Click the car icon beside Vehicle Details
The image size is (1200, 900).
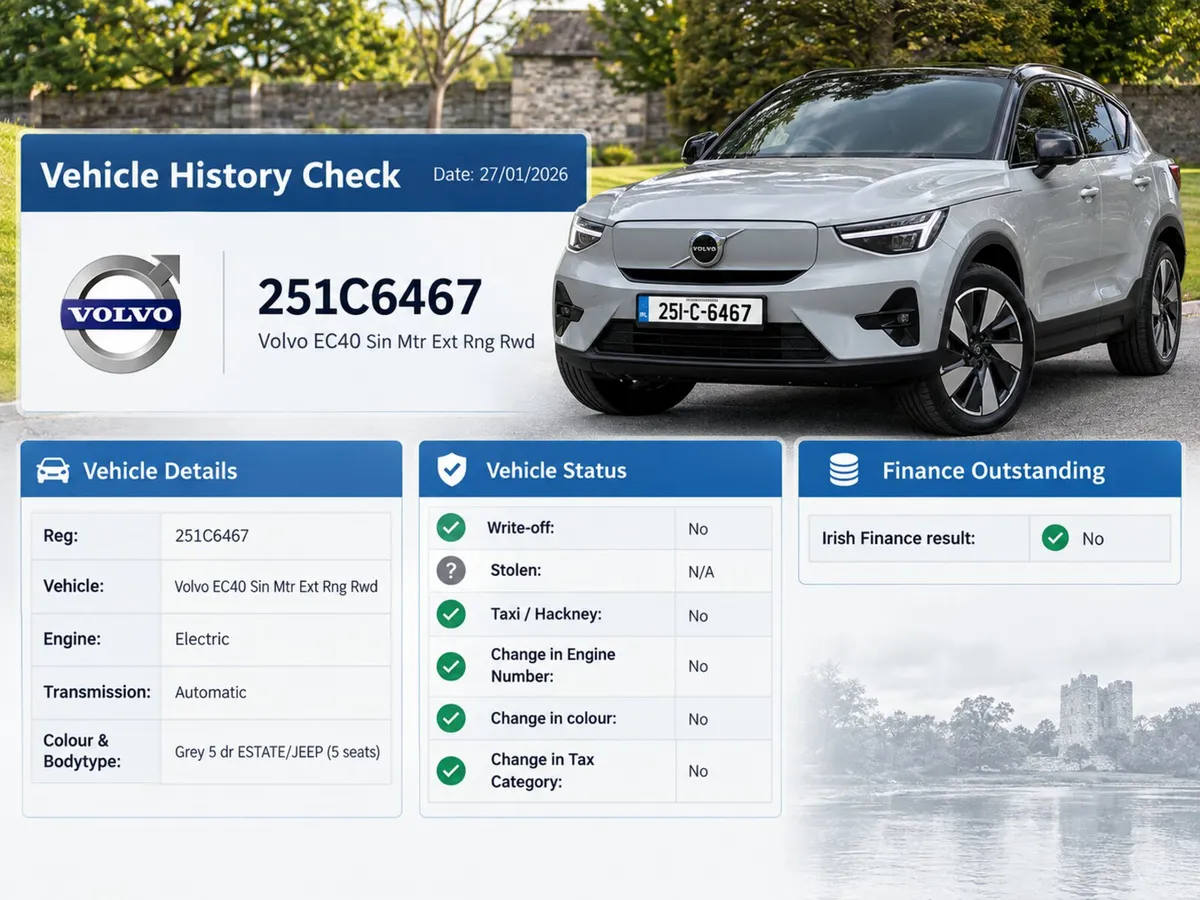tap(53, 471)
